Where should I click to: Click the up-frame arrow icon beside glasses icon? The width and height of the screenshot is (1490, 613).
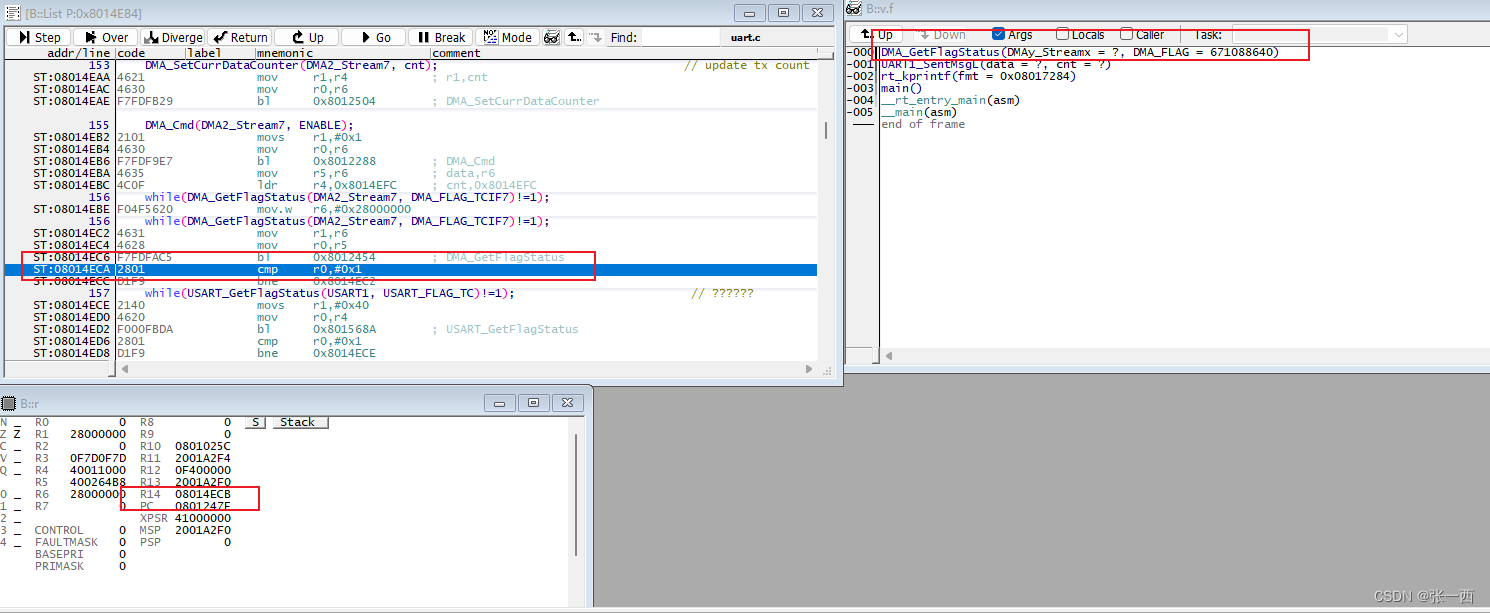574,37
